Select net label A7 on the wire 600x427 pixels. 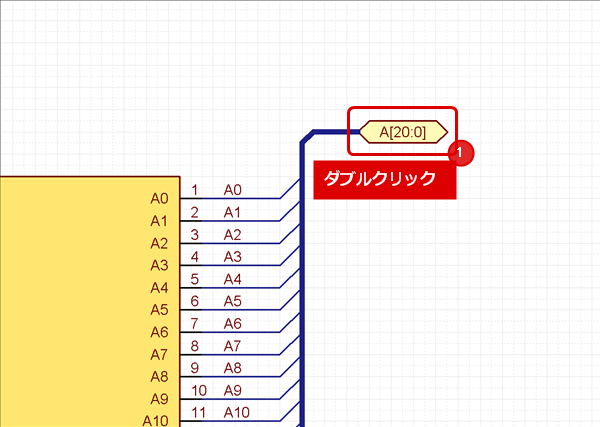(232, 346)
